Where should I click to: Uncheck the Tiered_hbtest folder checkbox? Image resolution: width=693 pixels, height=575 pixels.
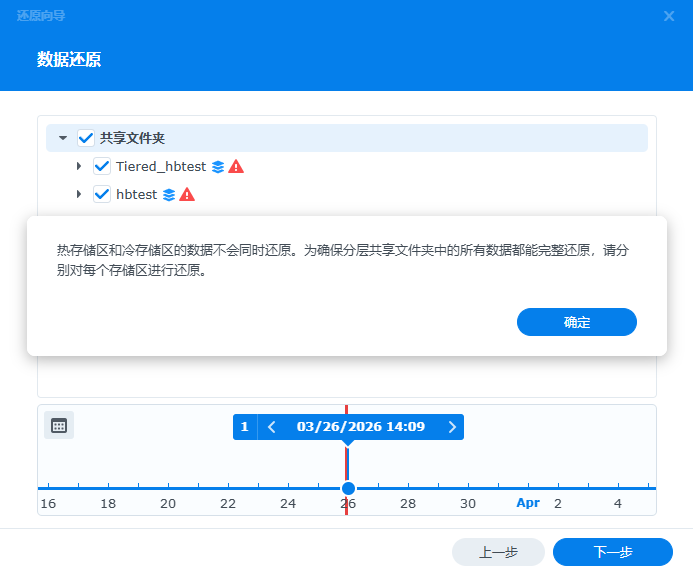[101, 166]
